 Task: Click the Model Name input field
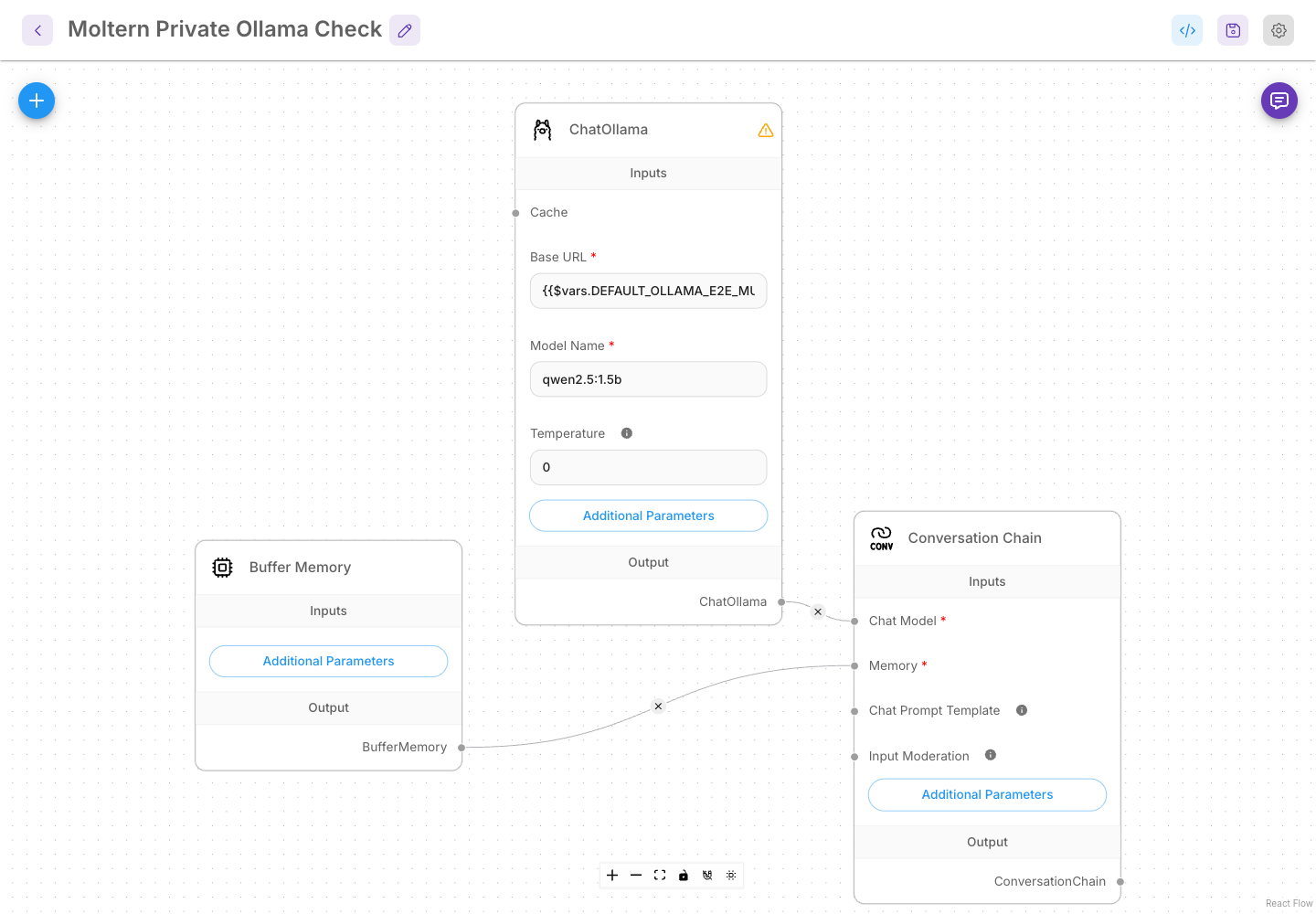tap(649, 379)
